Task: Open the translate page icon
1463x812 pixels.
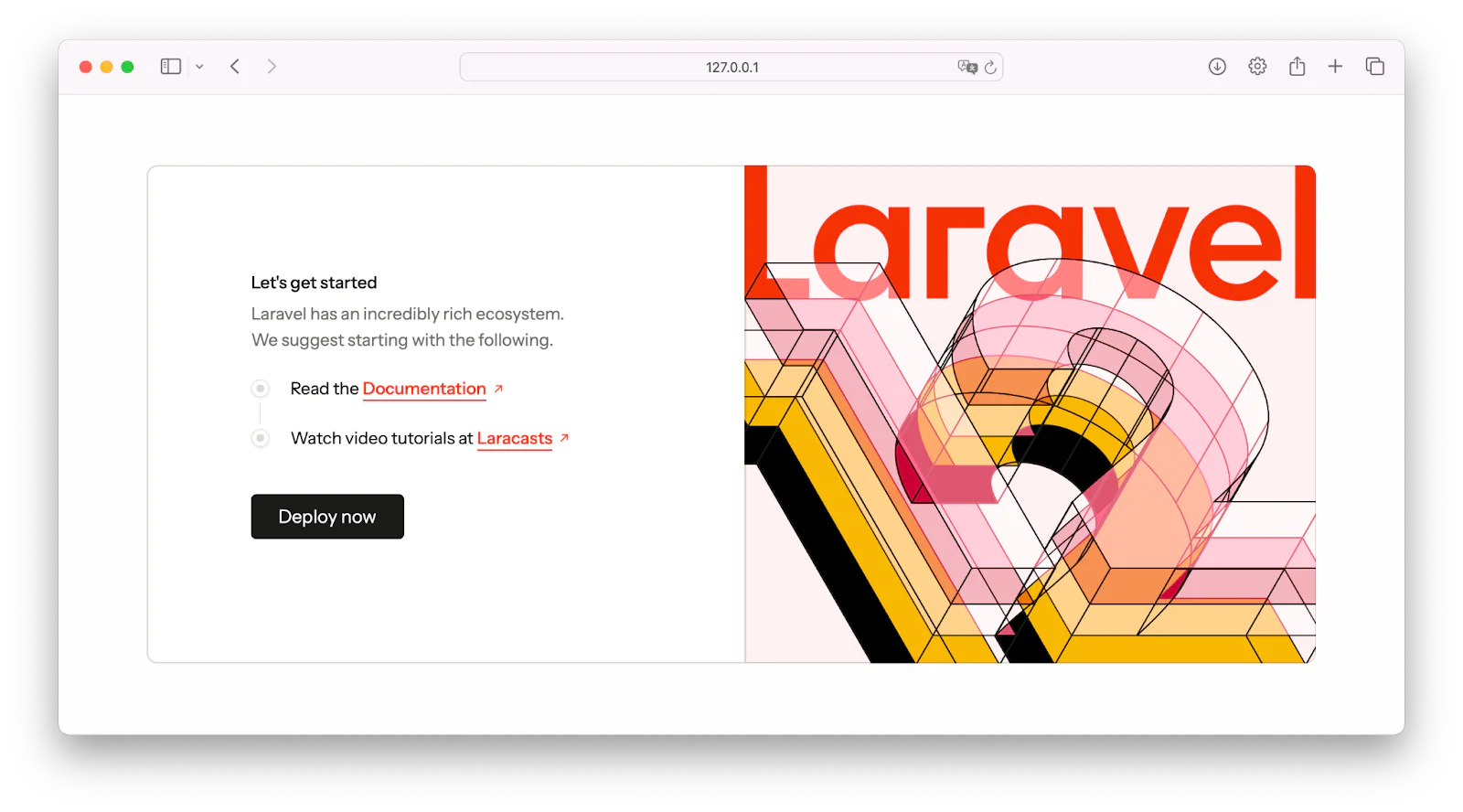Action: tap(966, 67)
